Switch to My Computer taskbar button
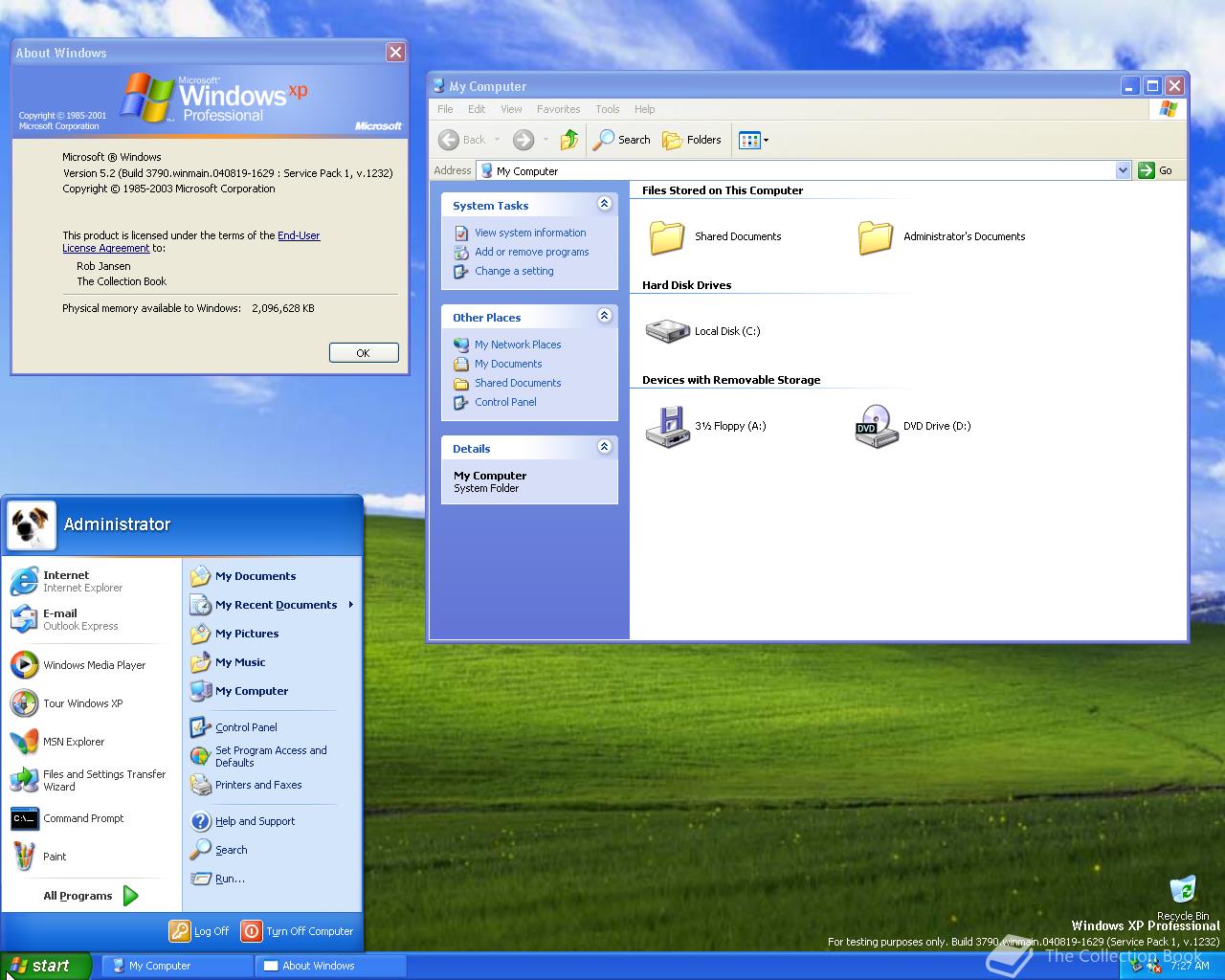The image size is (1225, 980). [x=177, y=966]
